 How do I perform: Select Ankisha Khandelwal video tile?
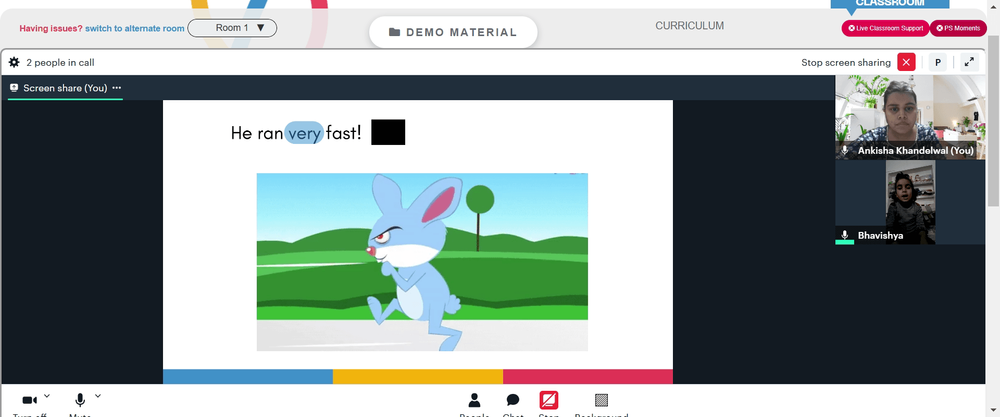coord(910,117)
